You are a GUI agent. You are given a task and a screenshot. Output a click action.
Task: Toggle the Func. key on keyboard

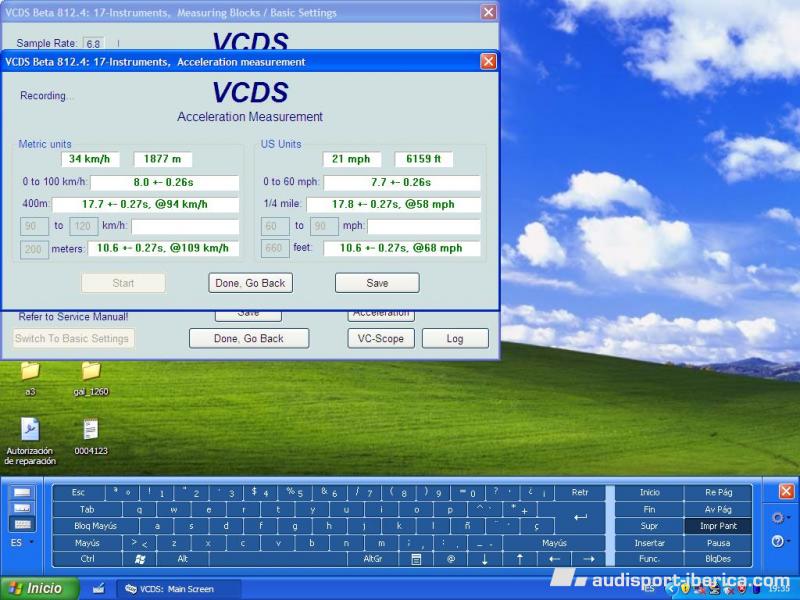[x=649, y=559]
